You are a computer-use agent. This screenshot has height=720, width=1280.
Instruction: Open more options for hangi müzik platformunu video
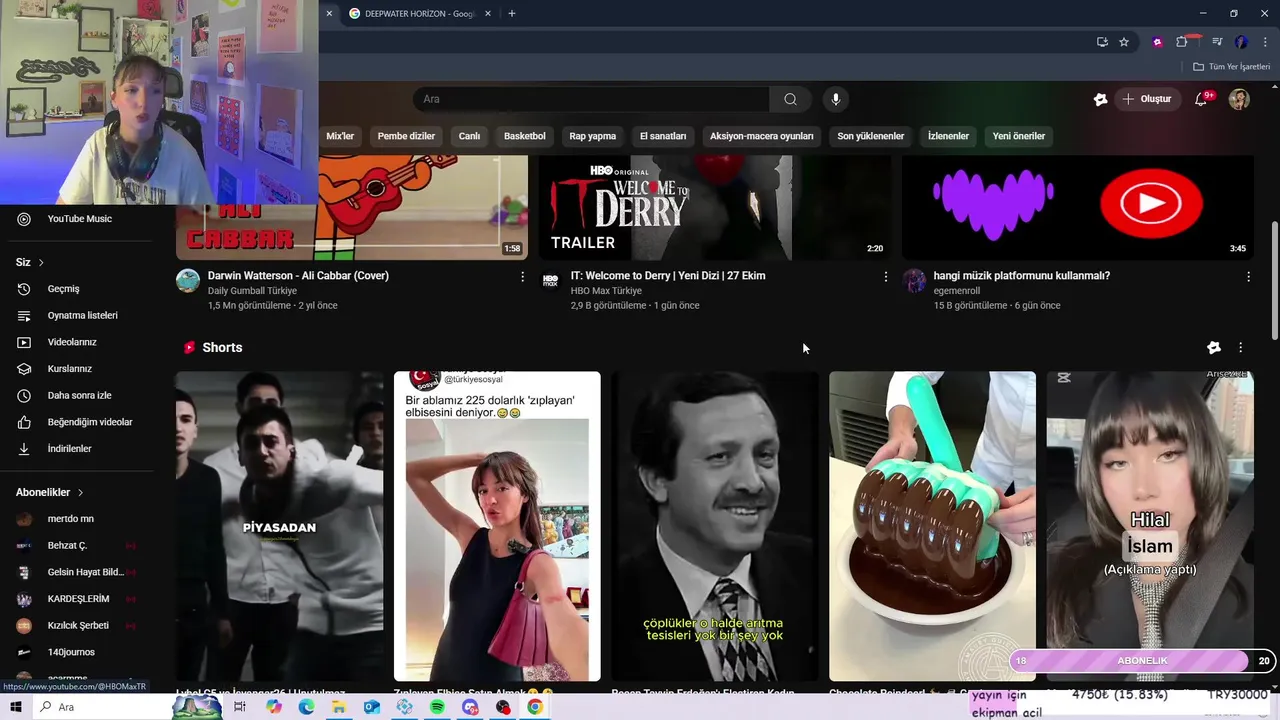coord(1248,277)
